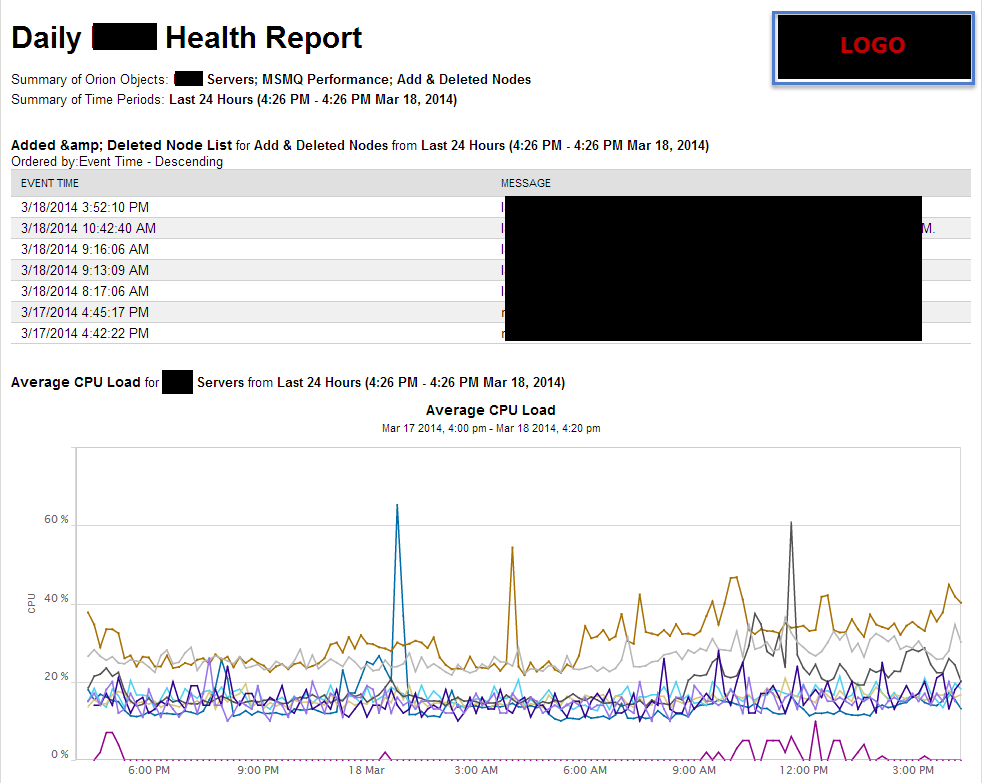Select row 3/18/2014 9:16:06 AM

pyautogui.click(x=490, y=249)
